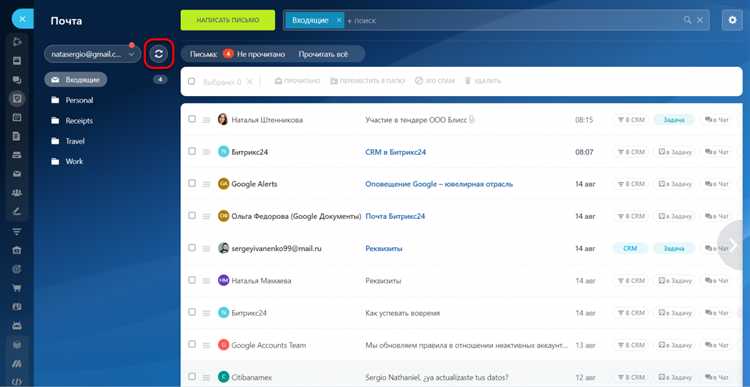Screen dimensions: 750x387
Task: Remove the Входящие filter chip
Action: (x=339, y=20)
